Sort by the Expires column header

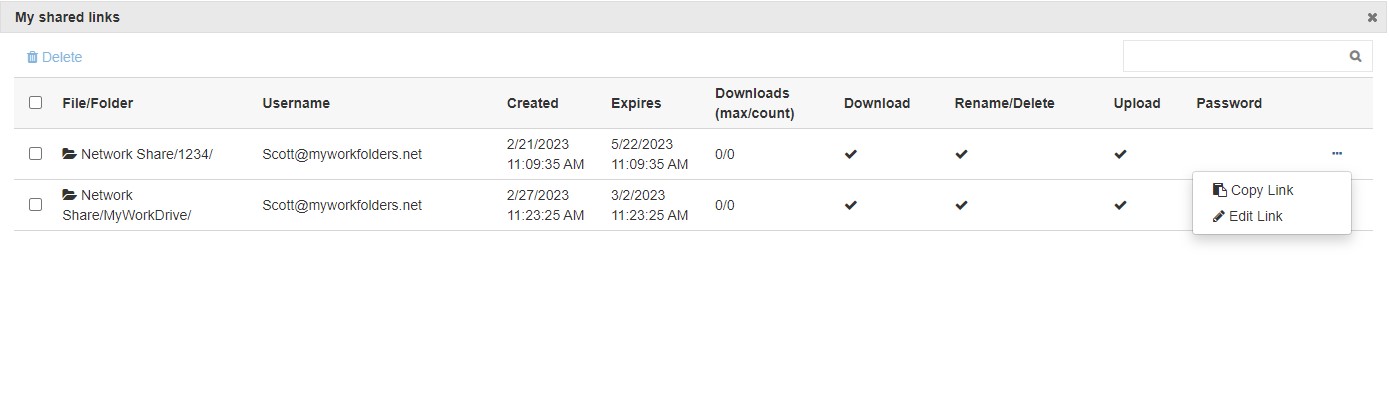tap(636, 103)
